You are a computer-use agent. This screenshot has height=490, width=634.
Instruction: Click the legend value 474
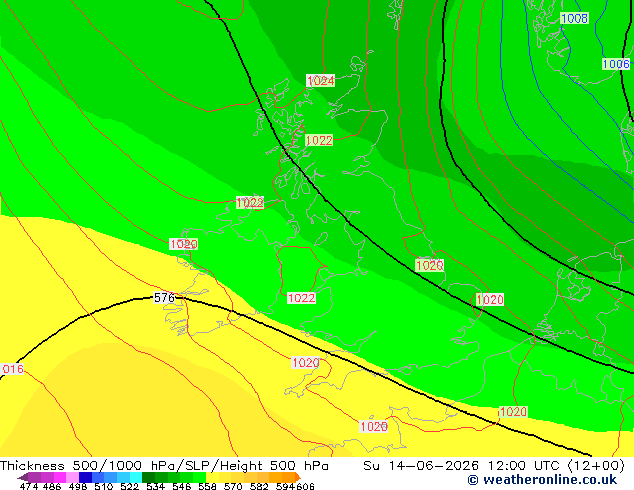click(x=28, y=486)
